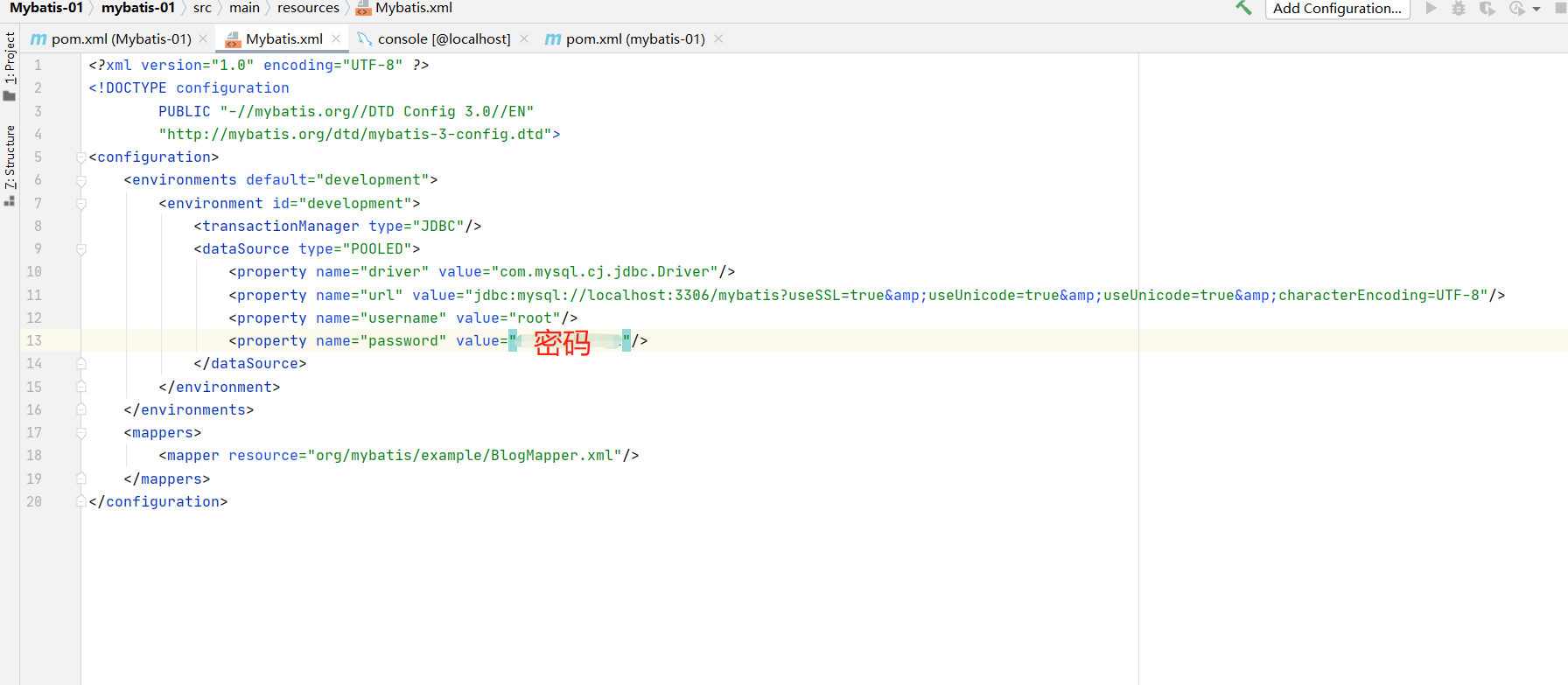Collapse the dataSource tag fold on line 9
This screenshot has width=1568, height=685.
[x=80, y=249]
